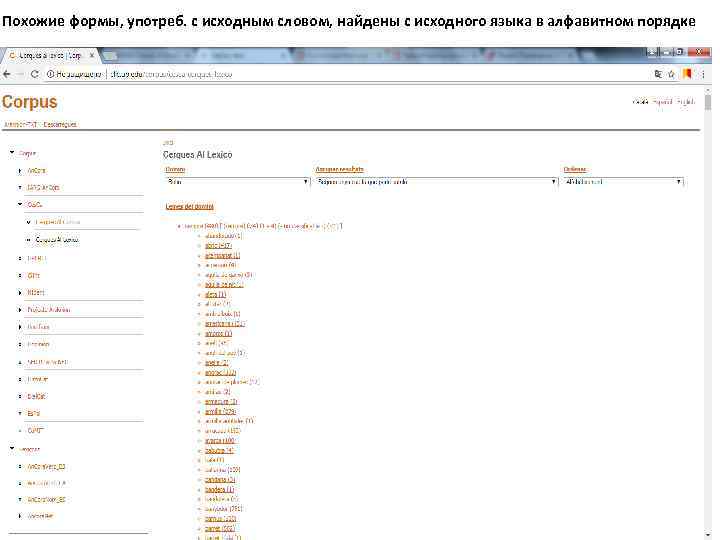Image resolution: width=720 pixels, height=540 pixels.
Task: Close the Cerques al lexico browser tab
Action: click(x=92, y=56)
